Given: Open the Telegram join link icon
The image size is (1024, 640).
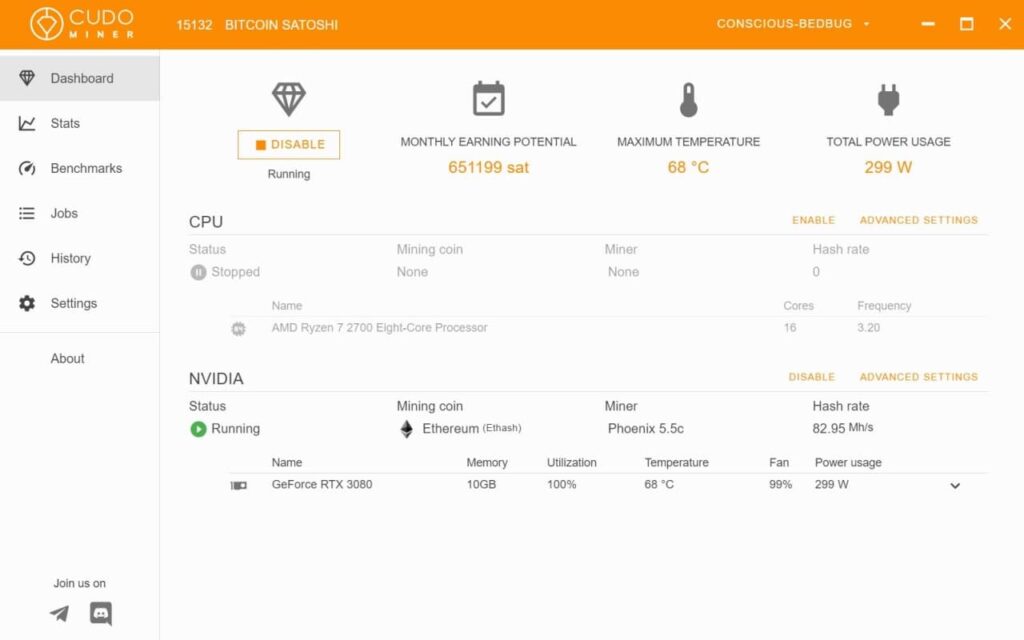Looking at the screenshot, I should (x=60, y=613).
